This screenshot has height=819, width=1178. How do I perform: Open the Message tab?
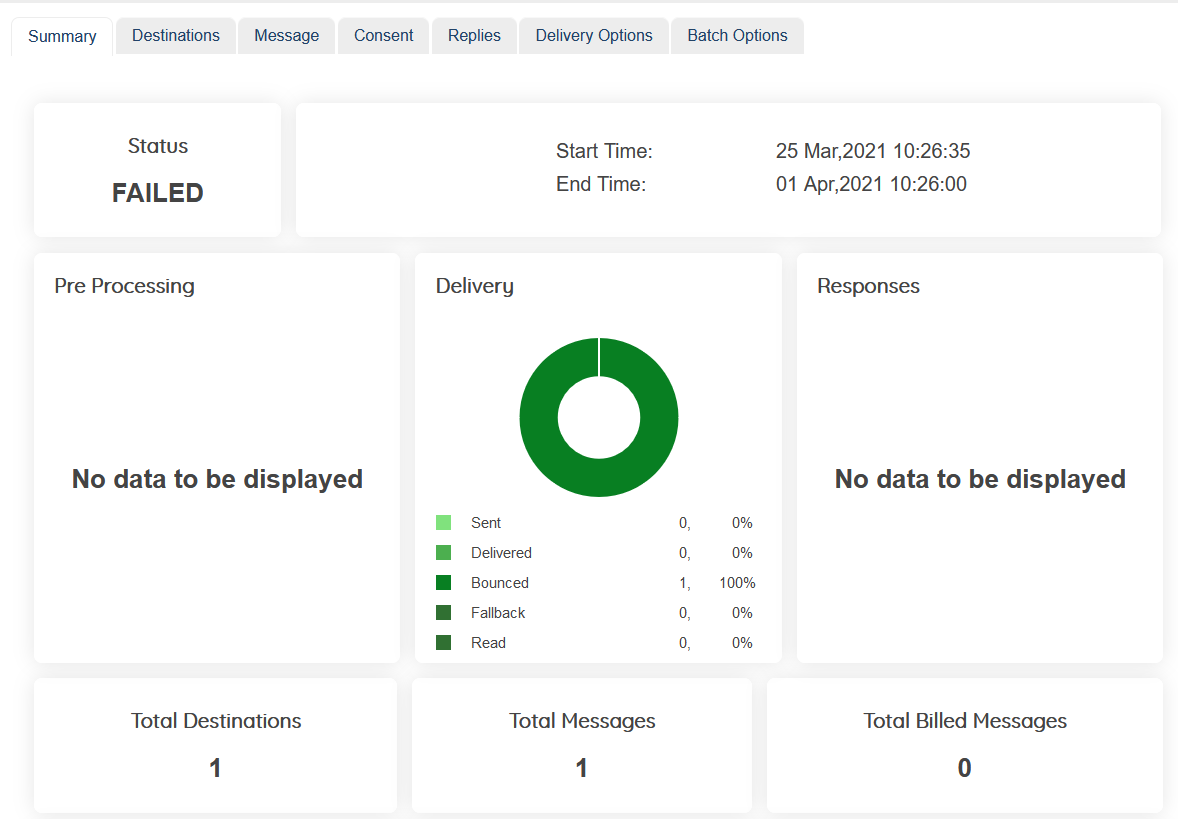(x=286, y=36)
